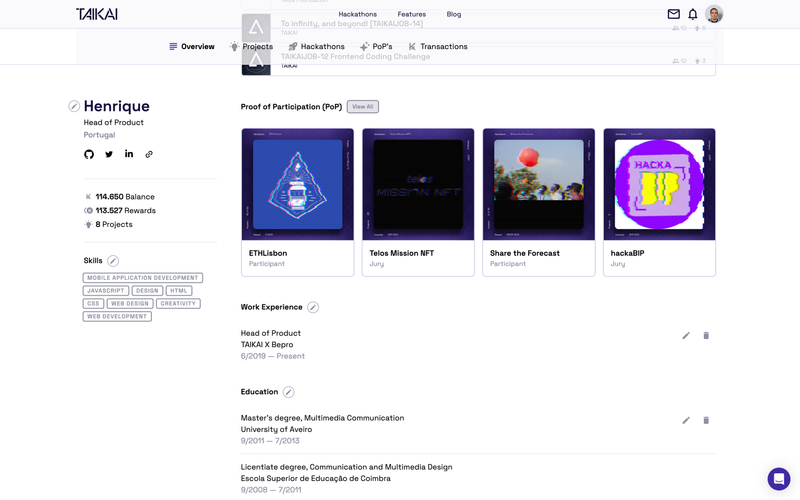Viewport: 800px width, 500px height.
Task: Switch to the Projects tab
Action: [x=251, y=47]
